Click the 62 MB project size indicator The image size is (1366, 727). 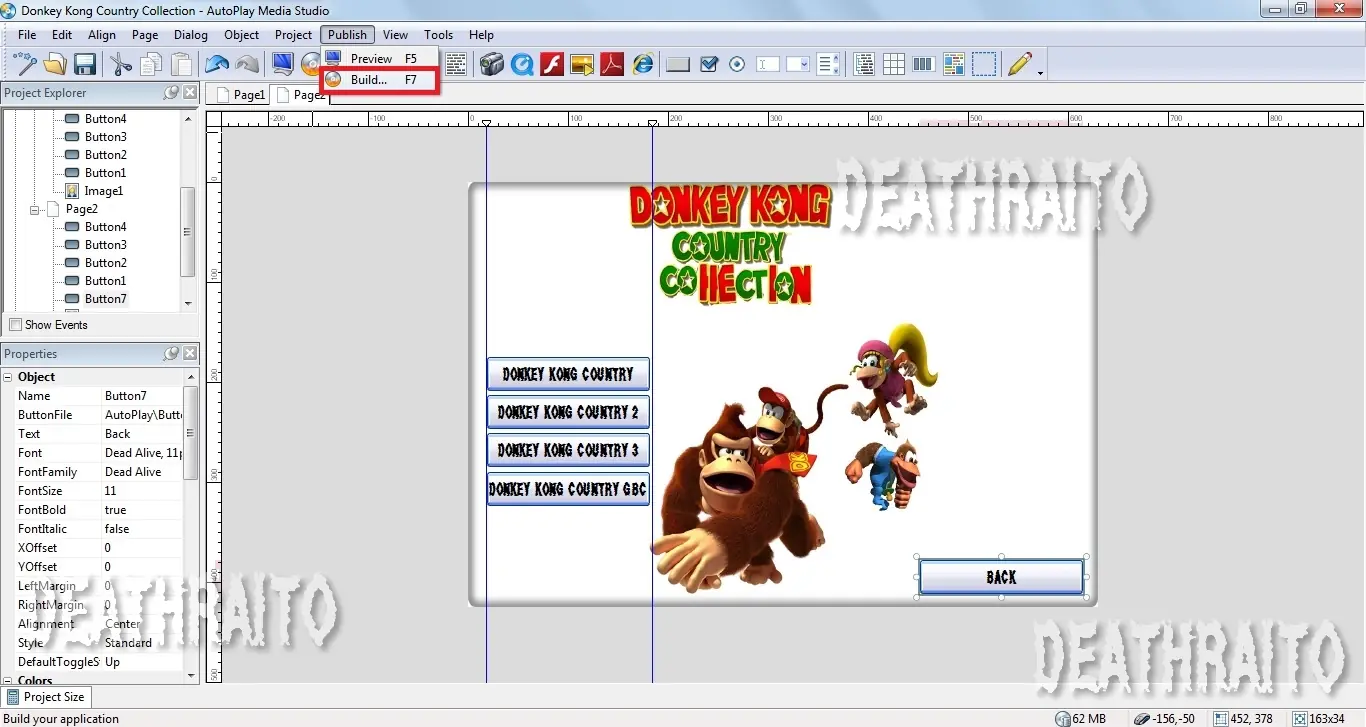(1082, 718)
